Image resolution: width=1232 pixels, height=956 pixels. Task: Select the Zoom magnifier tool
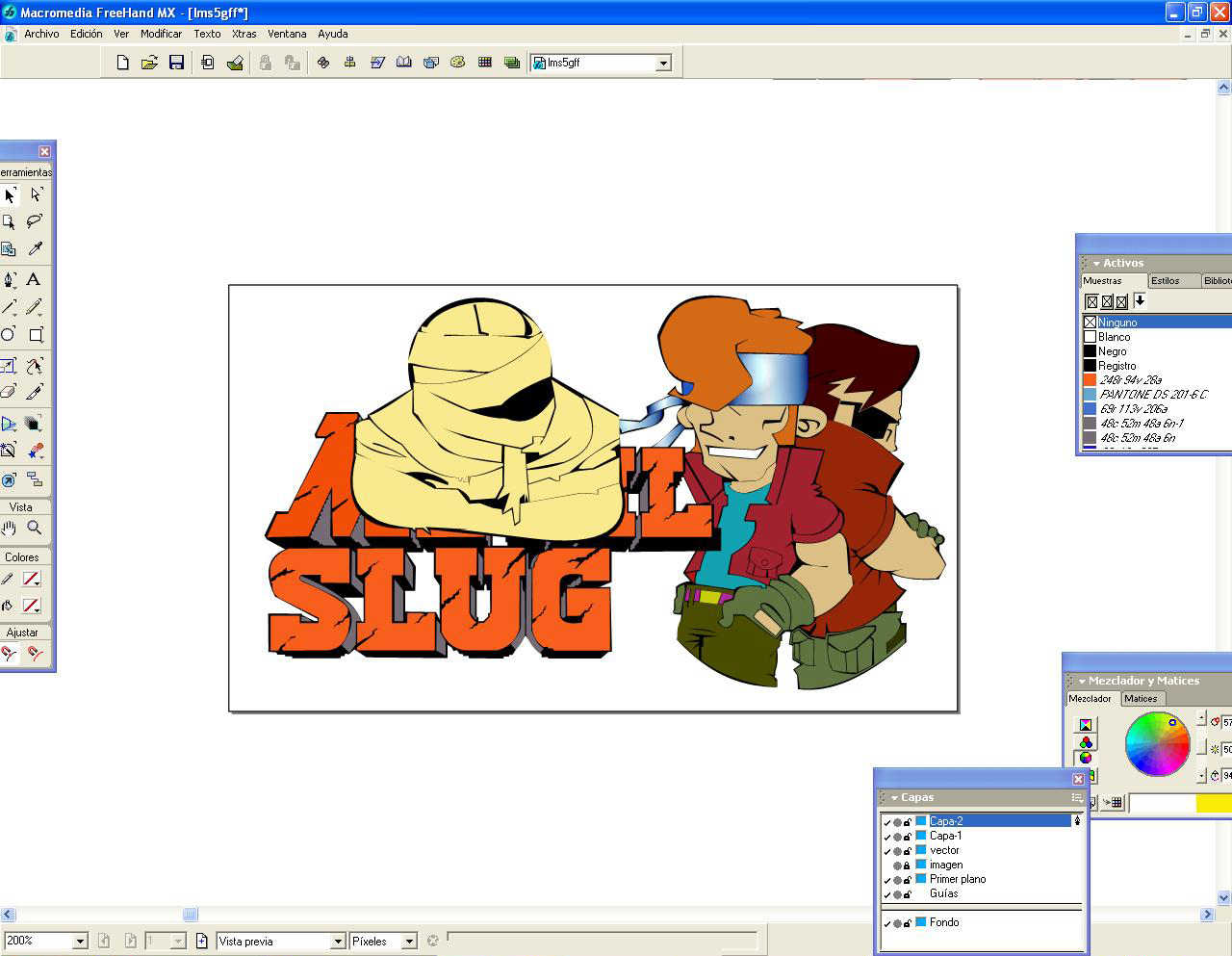(x=35, y=528)
